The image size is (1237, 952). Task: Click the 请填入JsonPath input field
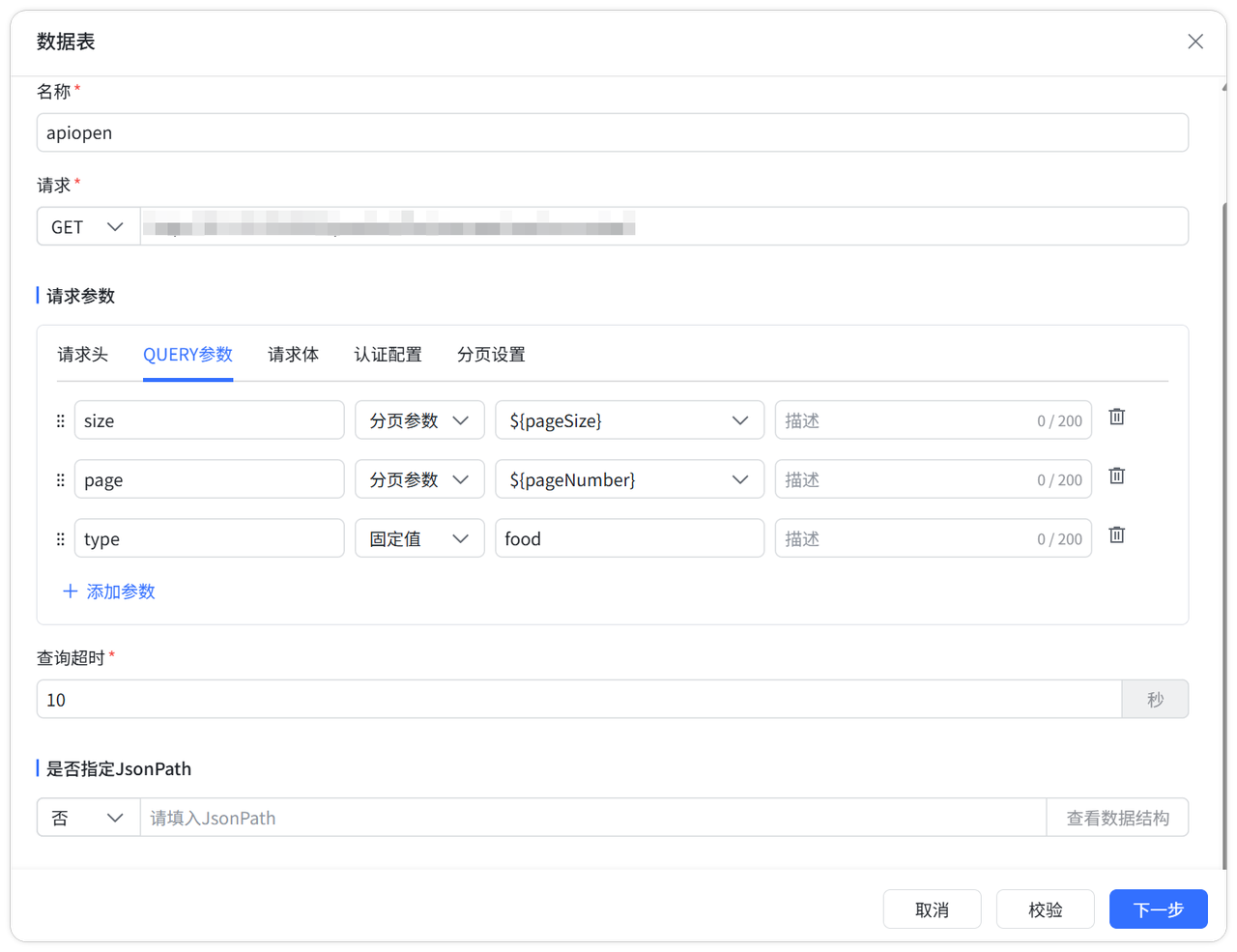(593, 818)
